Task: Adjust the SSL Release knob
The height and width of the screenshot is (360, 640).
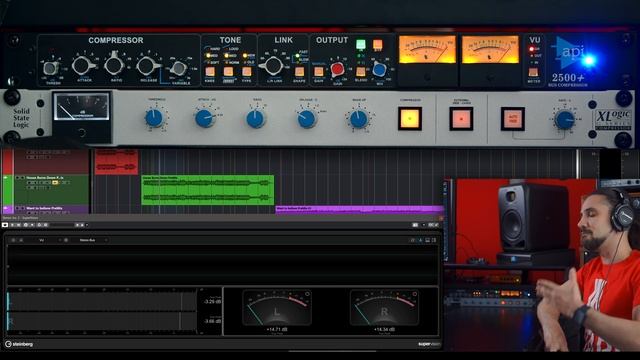Action: click(307, 119)
